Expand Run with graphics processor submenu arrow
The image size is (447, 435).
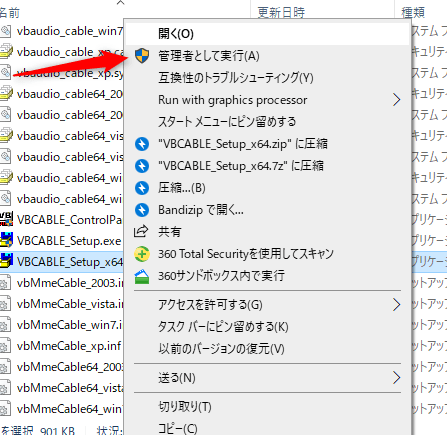396,100
